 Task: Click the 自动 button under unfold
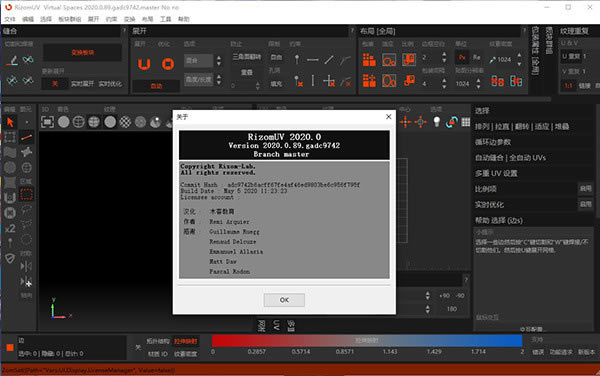[x=156, y=86]
